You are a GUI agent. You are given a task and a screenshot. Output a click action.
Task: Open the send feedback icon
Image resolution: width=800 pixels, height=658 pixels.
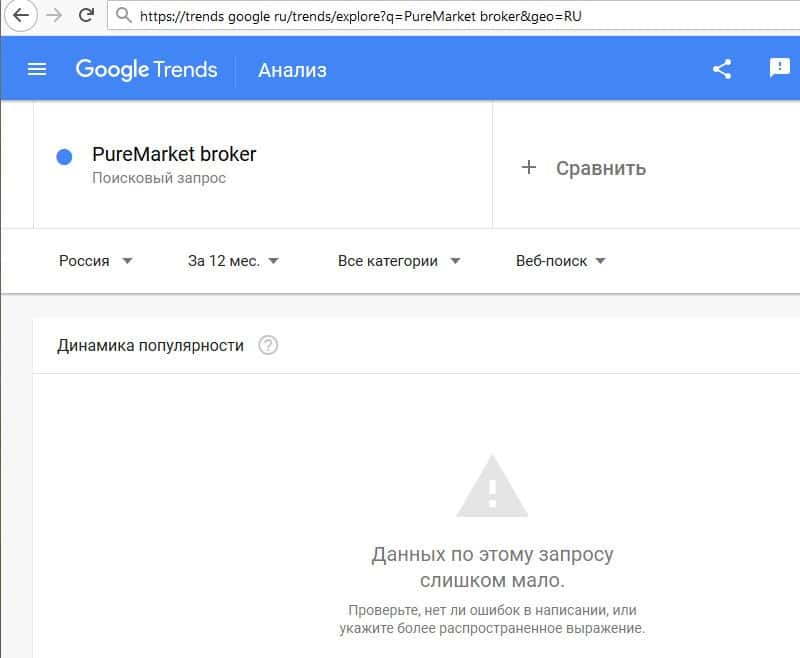click(x=779, y=68)
